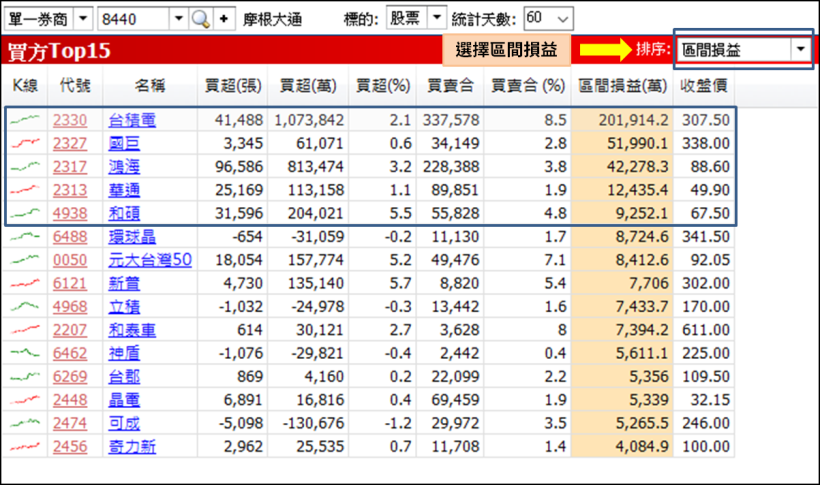Click the 買方Top15 panel title
This screenshot has height=485, width=820.
(x=59, y=51)
